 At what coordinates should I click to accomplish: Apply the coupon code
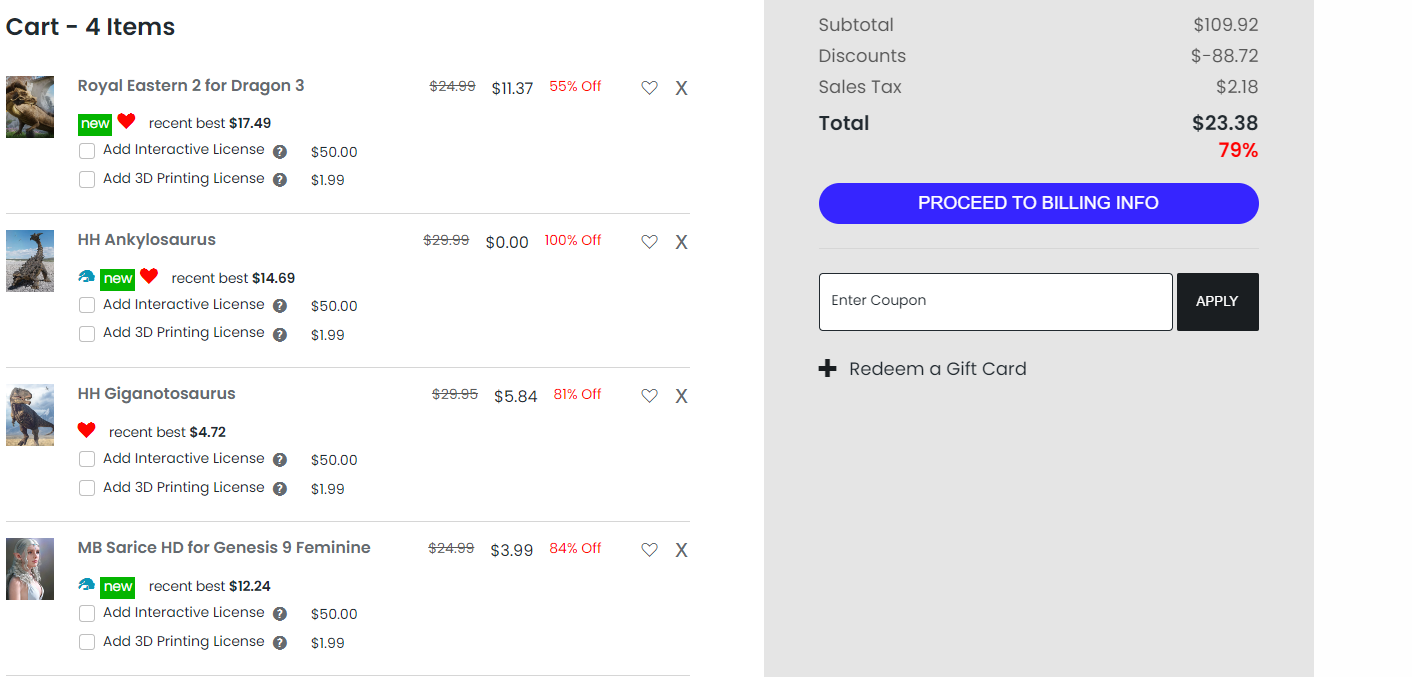(1217, 301)
